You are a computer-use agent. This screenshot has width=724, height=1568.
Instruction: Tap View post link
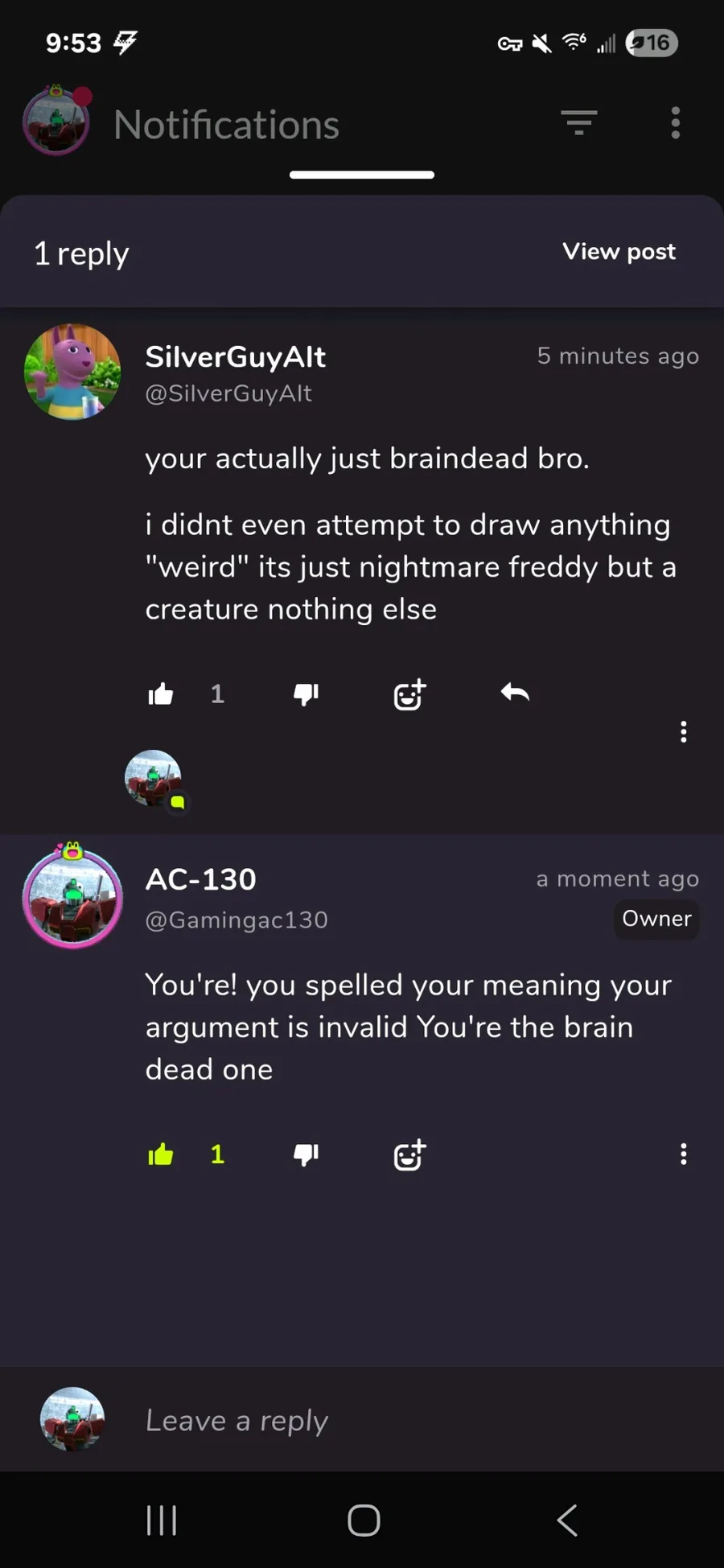tap(619, 252)
